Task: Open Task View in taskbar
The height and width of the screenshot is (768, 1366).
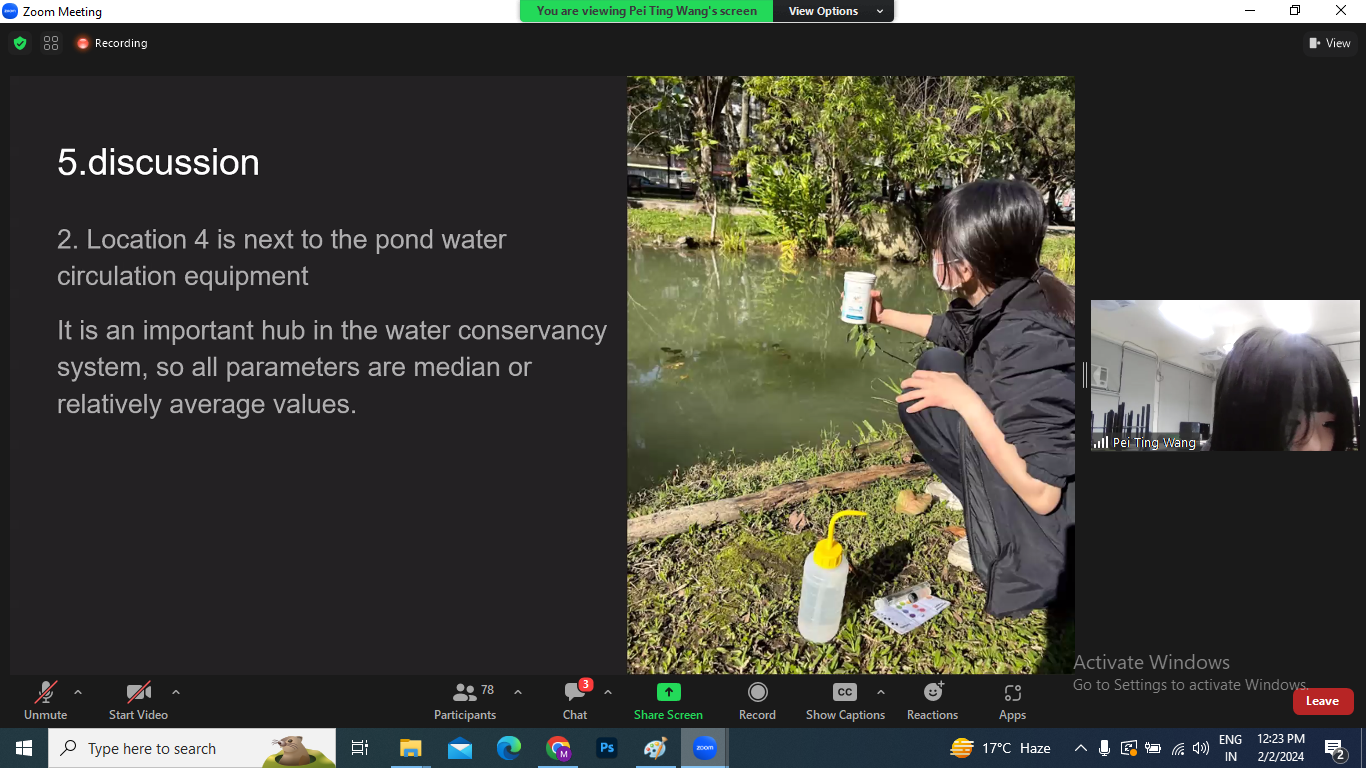Action: pos(360,748)
